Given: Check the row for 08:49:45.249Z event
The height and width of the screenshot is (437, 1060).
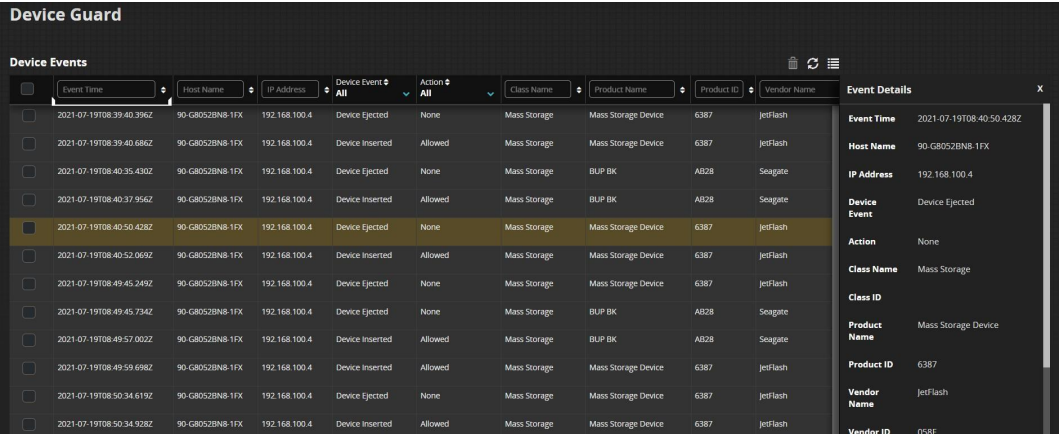Looking at the screenshot, I should (28, 284).
